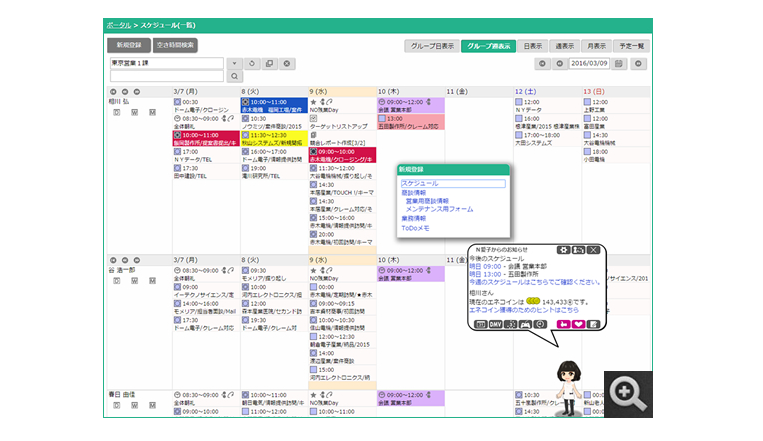Click W week-view icon under 相川 弘
The height and width of the screenshot is (441, 763).
[134, 112]
